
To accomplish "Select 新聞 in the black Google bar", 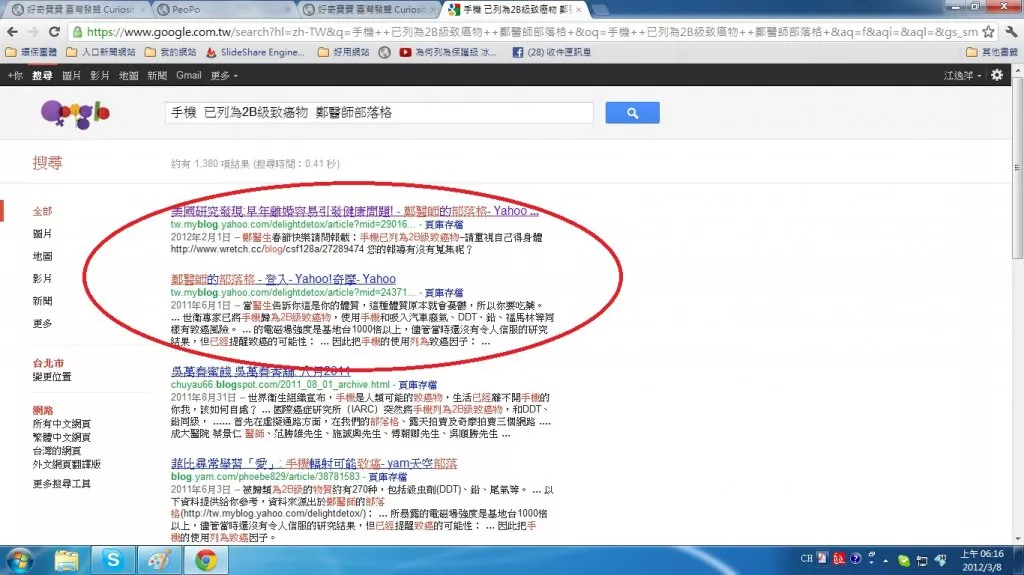I will pyautogui.click(x=157, y=75).
